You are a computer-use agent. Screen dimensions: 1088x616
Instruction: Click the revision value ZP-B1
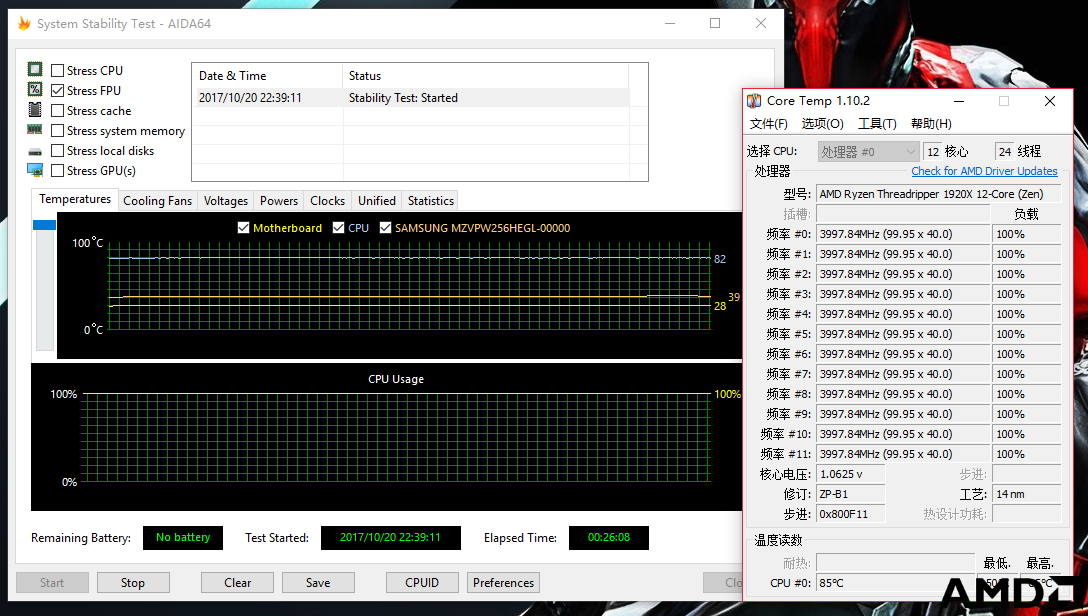pyautogui.click(x=851, y=495)
